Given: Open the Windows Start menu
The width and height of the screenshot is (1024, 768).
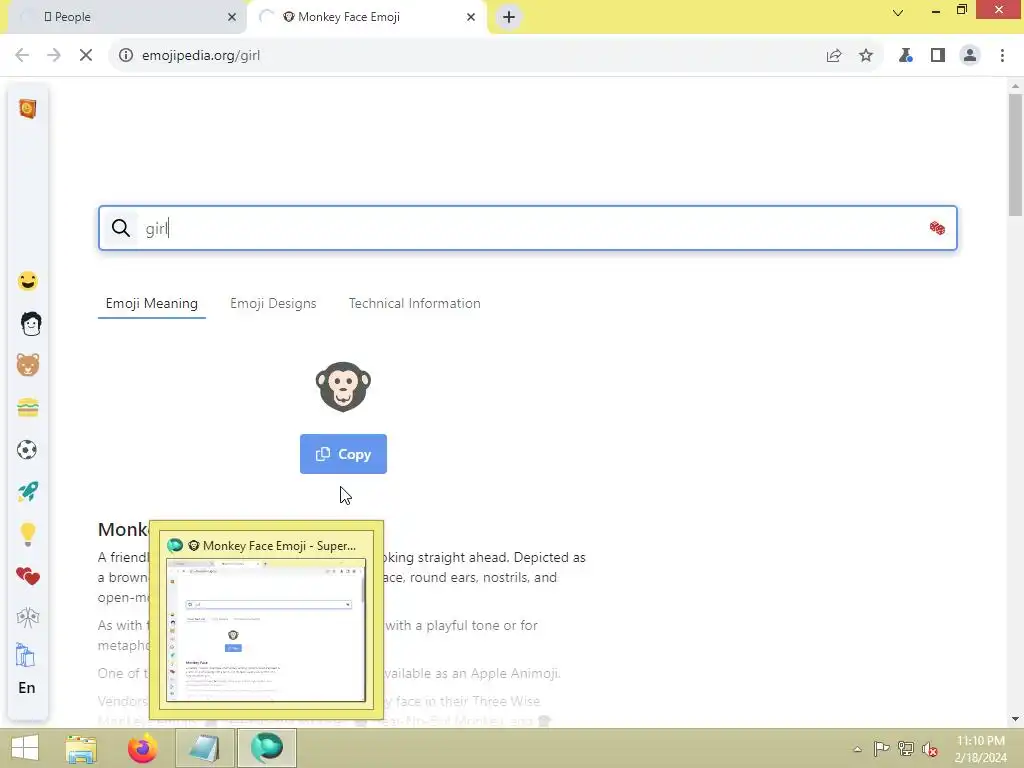Looking at the screenshot, I should pos(25,748).
